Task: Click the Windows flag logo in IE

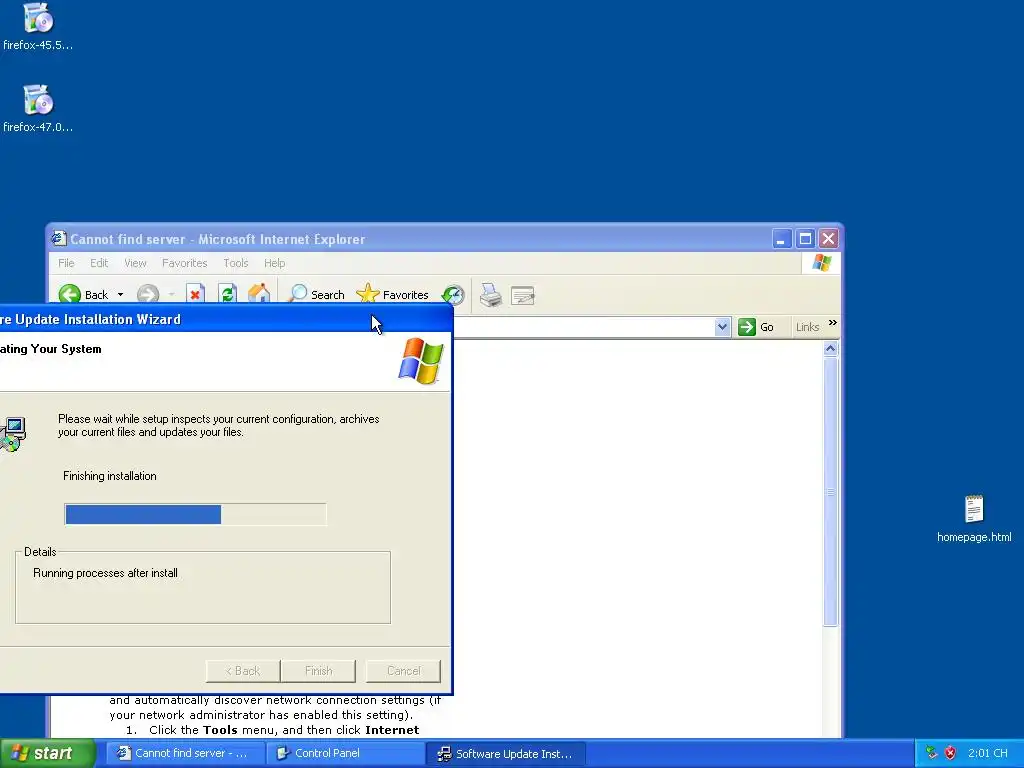Action: (x=822, y=263)
